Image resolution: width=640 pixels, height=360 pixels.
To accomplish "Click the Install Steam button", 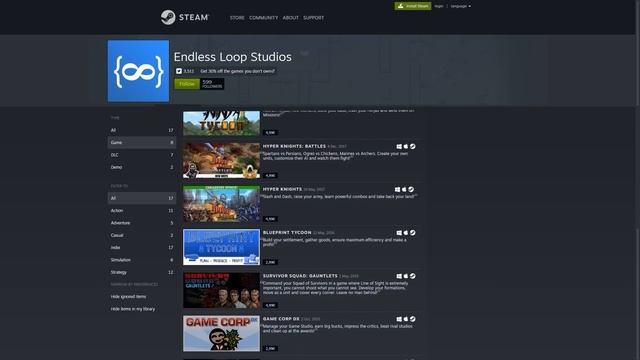I will pyautogui.click(x=413, y=6).
